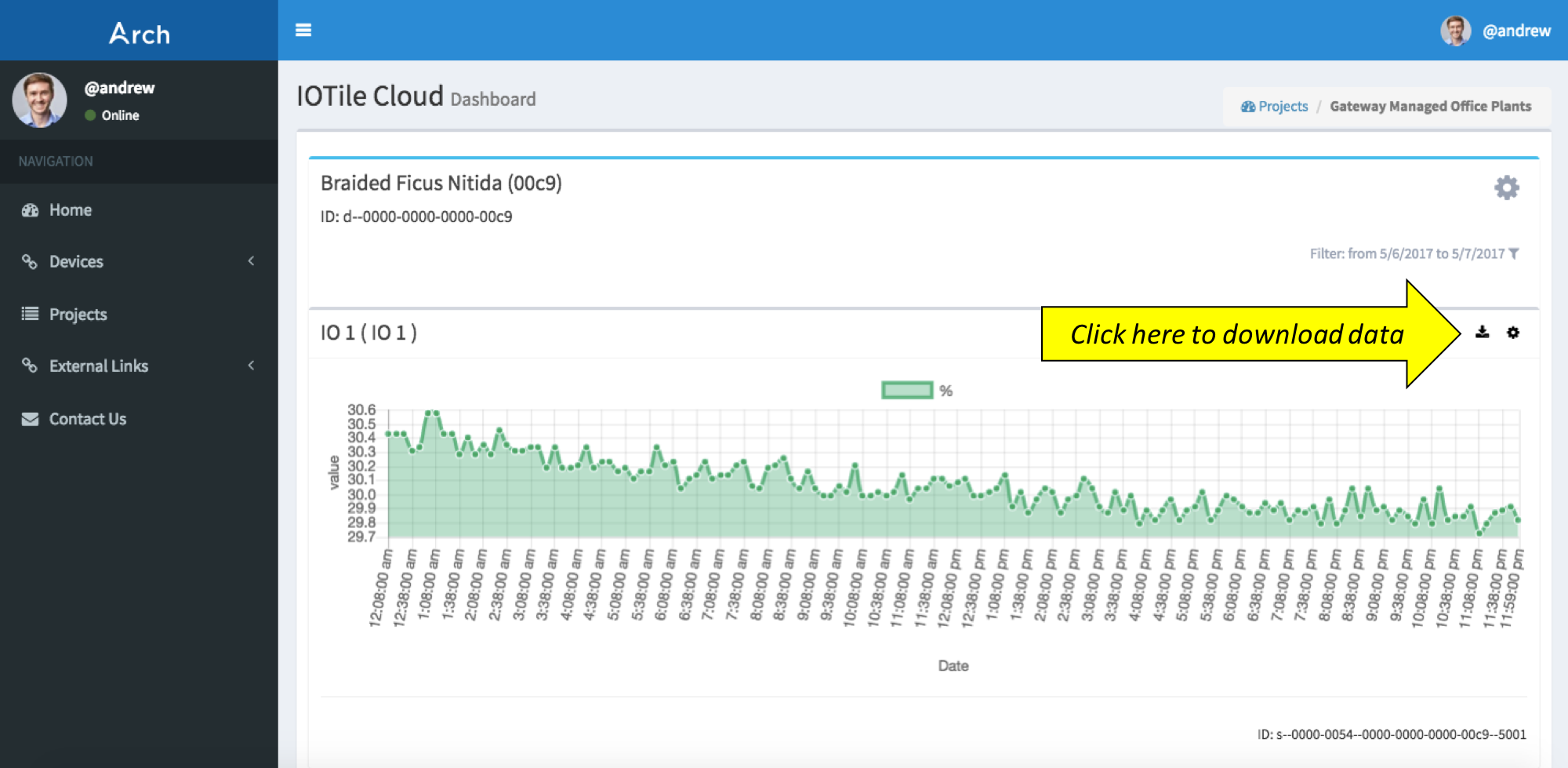Click the Contact Us envelope icon

coord(30,419)
